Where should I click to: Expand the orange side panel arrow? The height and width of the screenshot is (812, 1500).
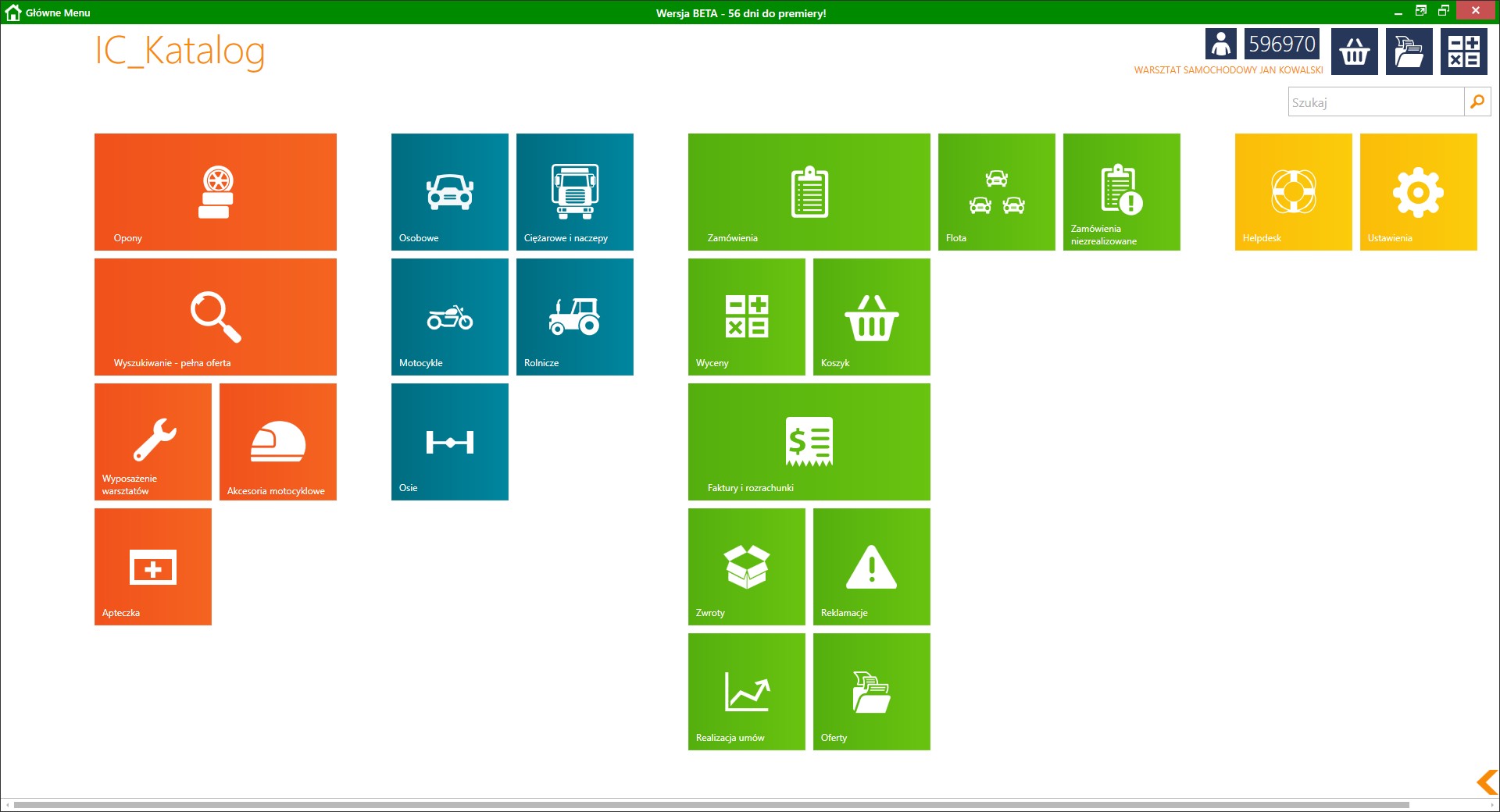[x=1487, y=782]
